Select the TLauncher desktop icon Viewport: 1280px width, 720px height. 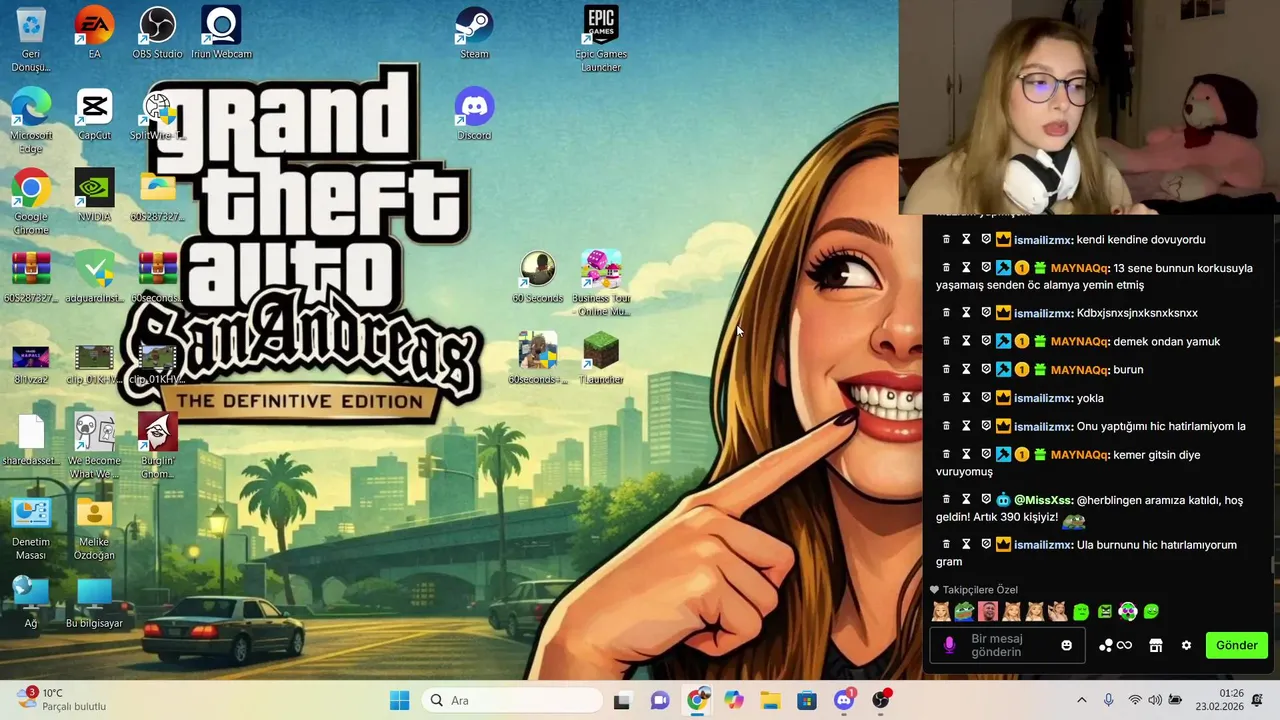coord(601,358)
